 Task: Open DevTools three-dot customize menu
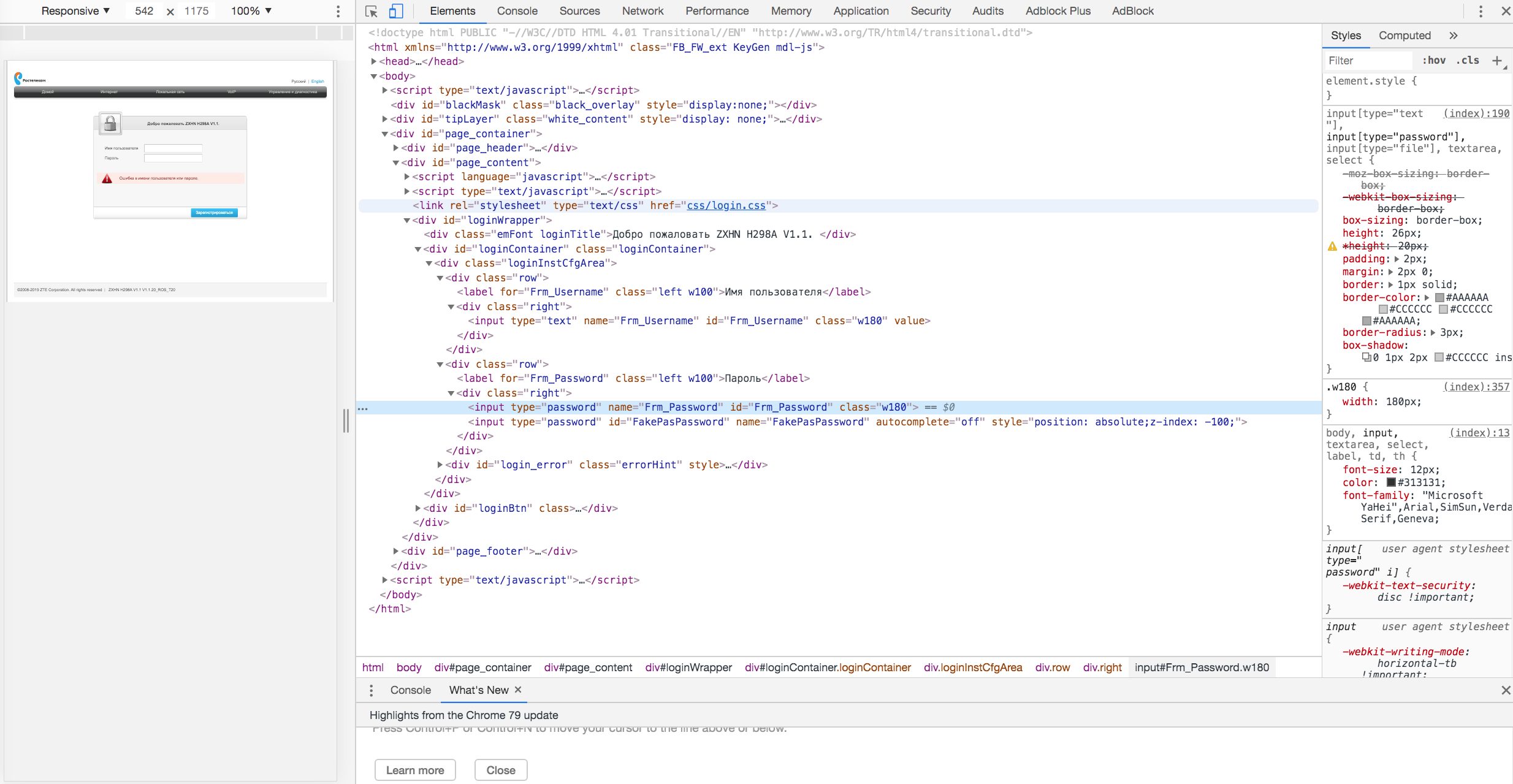[1481, 11]
